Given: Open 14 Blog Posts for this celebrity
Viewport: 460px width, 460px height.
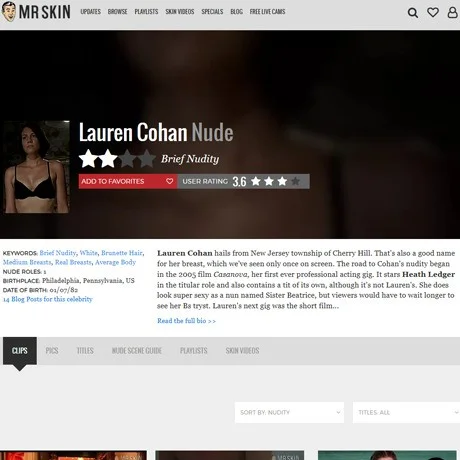Looking at the screenshot, I should click(48, 299).
